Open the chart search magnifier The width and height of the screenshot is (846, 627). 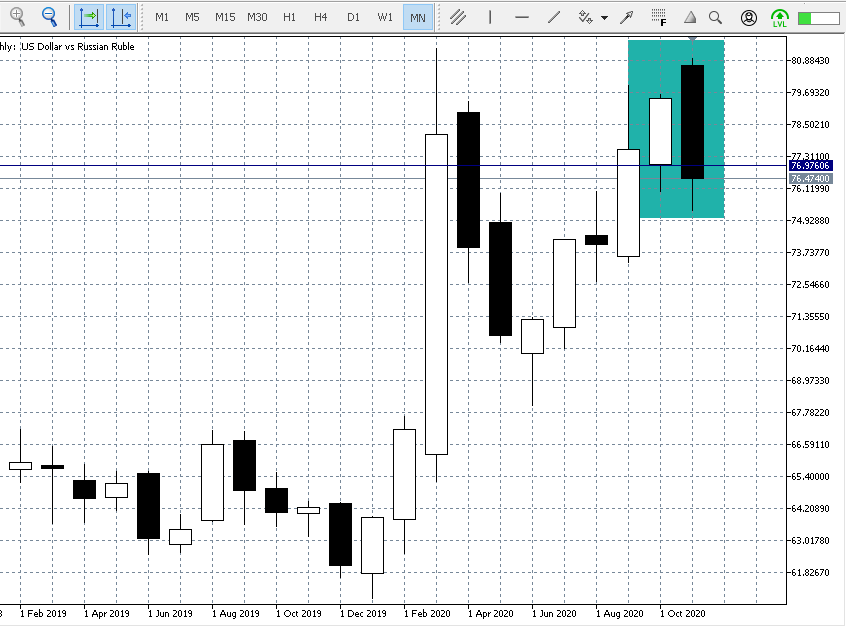pos(714,17)
